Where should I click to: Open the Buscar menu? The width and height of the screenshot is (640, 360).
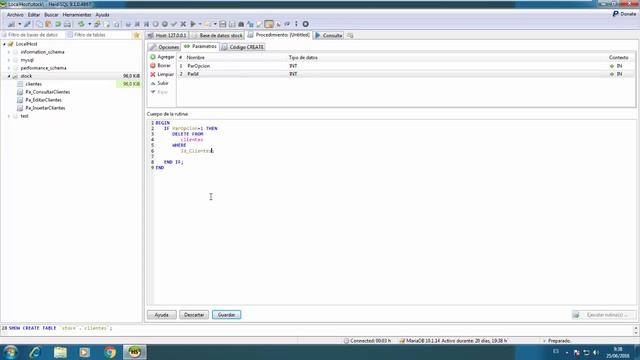click(51, 15)
